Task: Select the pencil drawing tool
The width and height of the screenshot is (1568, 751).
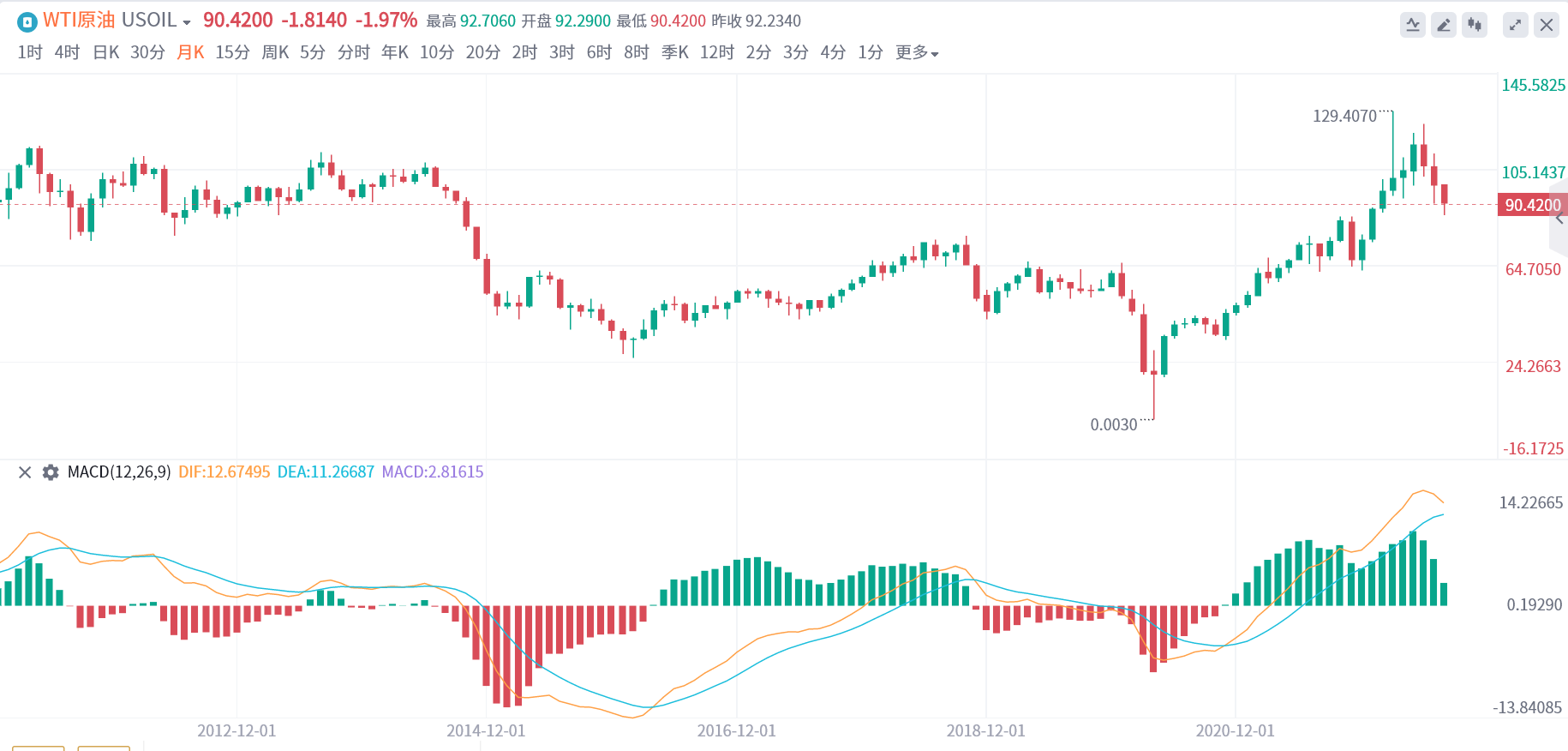Action: point(1444,25)
